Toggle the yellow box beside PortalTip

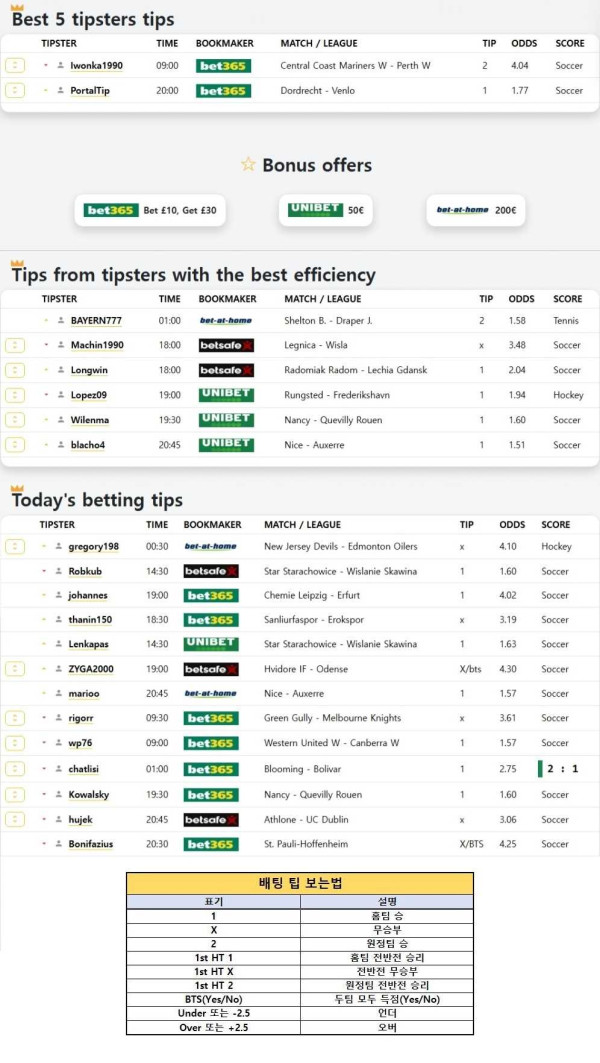15,91
